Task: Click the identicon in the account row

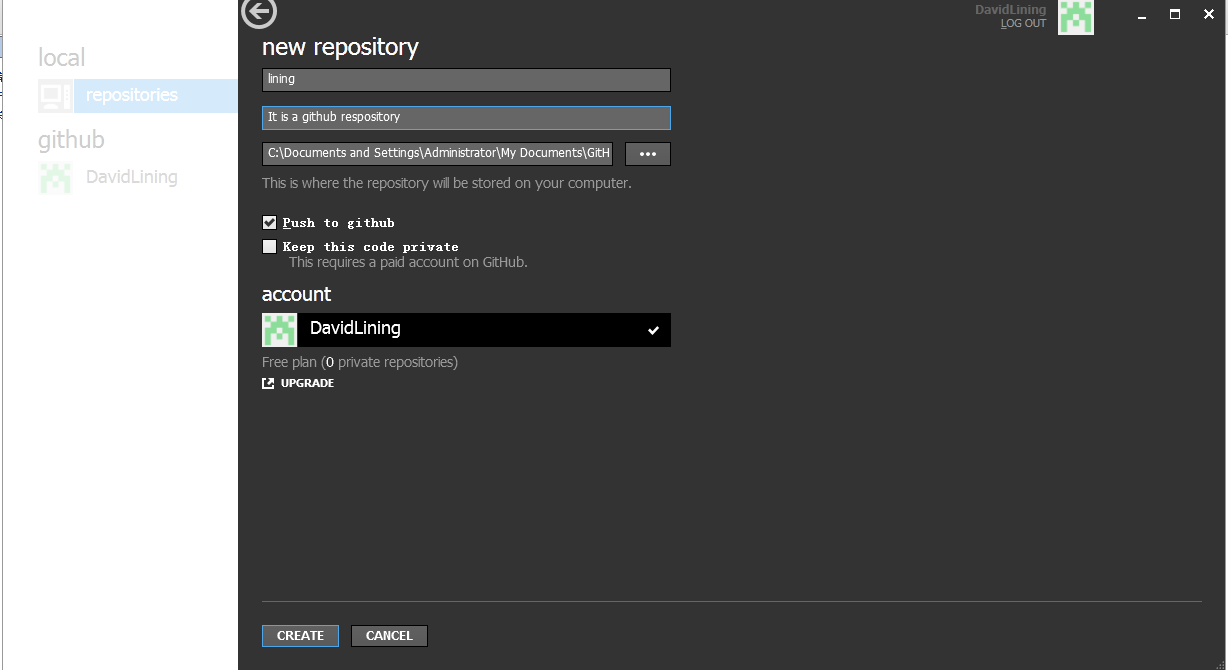Action: (279, 330)
